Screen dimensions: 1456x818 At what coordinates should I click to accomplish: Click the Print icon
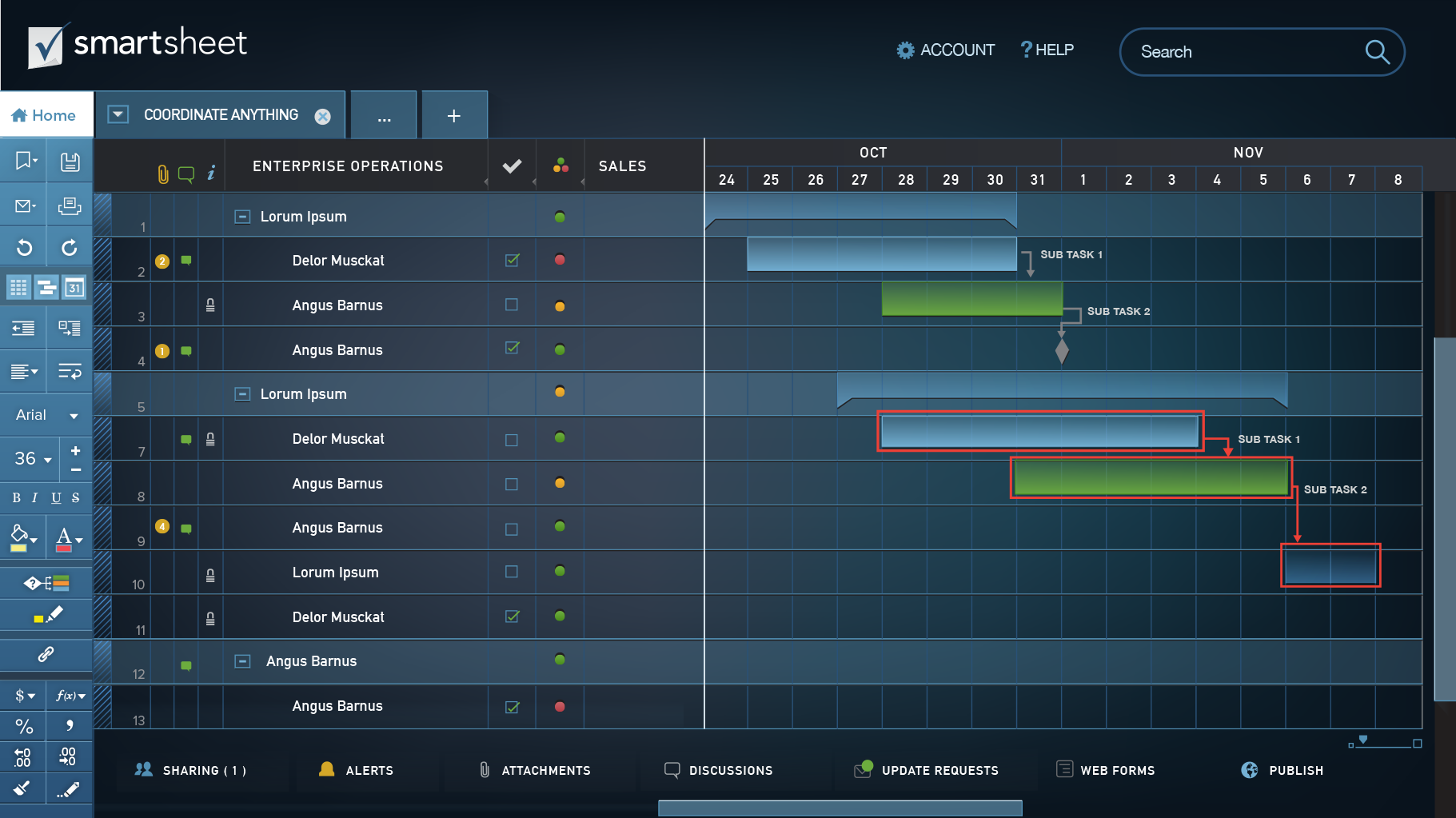pos(70,206)
